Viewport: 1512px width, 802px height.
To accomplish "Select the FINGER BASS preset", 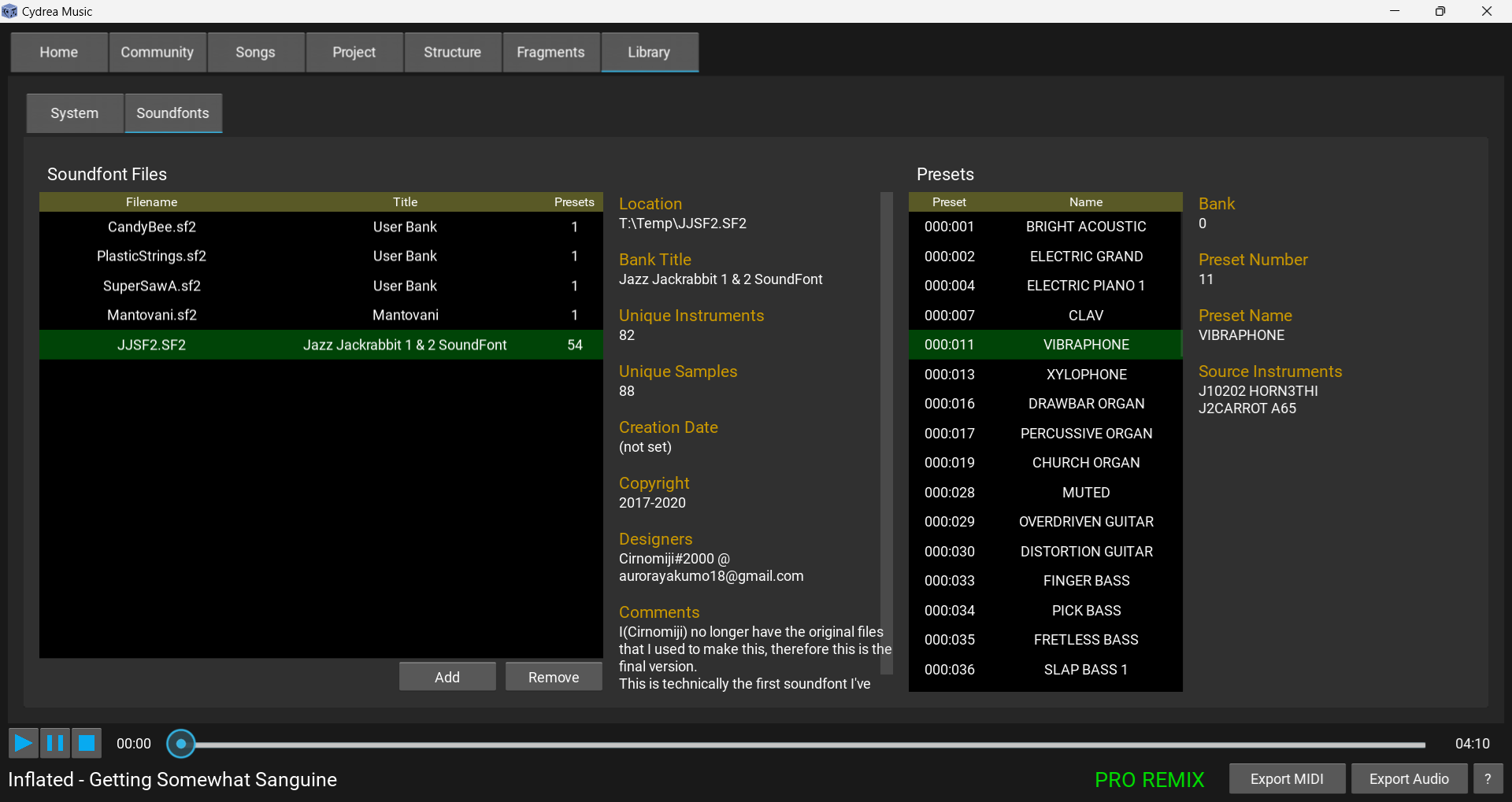I will [1045, 581].
